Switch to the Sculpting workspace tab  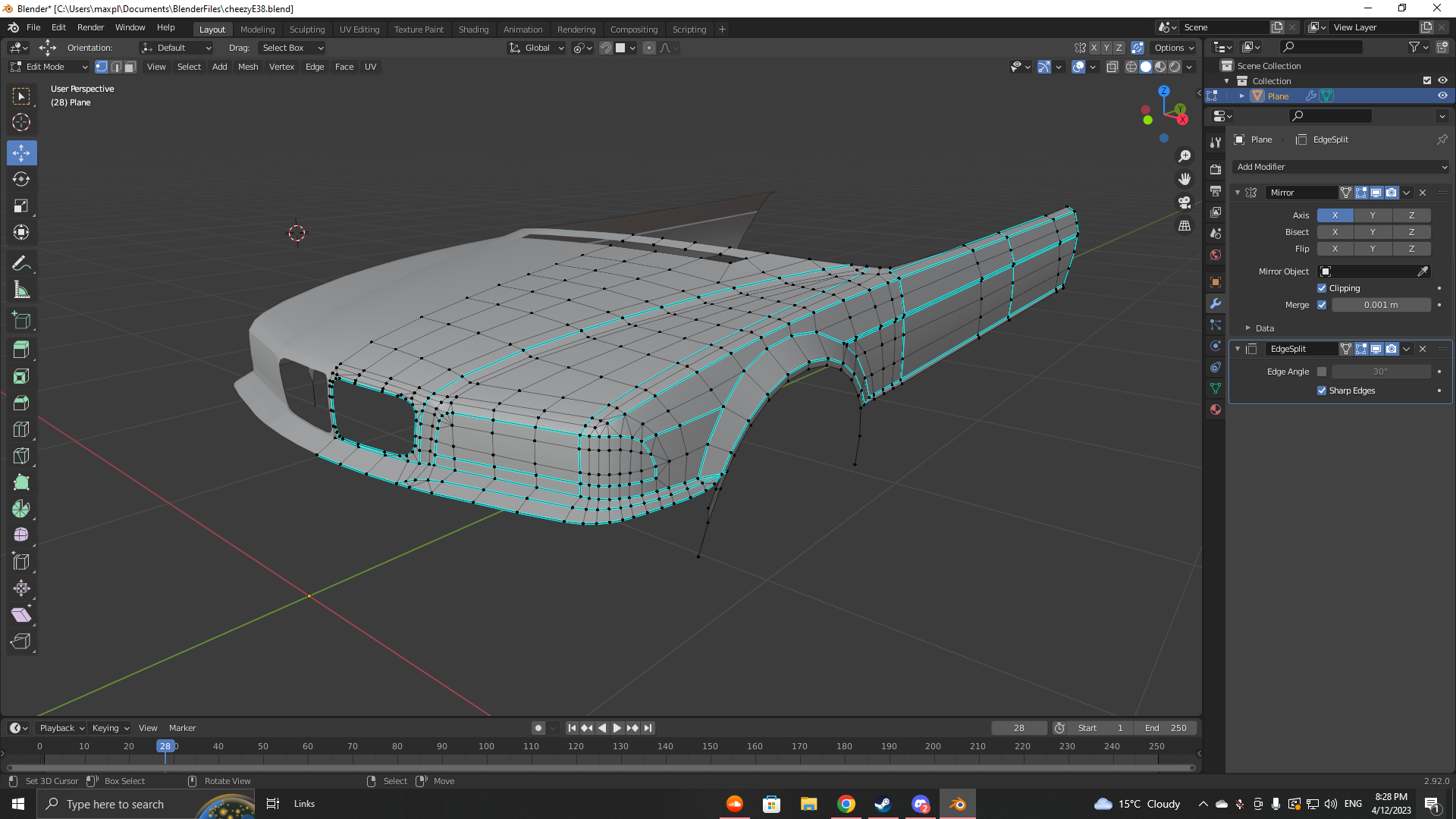[x=306, y=29]
